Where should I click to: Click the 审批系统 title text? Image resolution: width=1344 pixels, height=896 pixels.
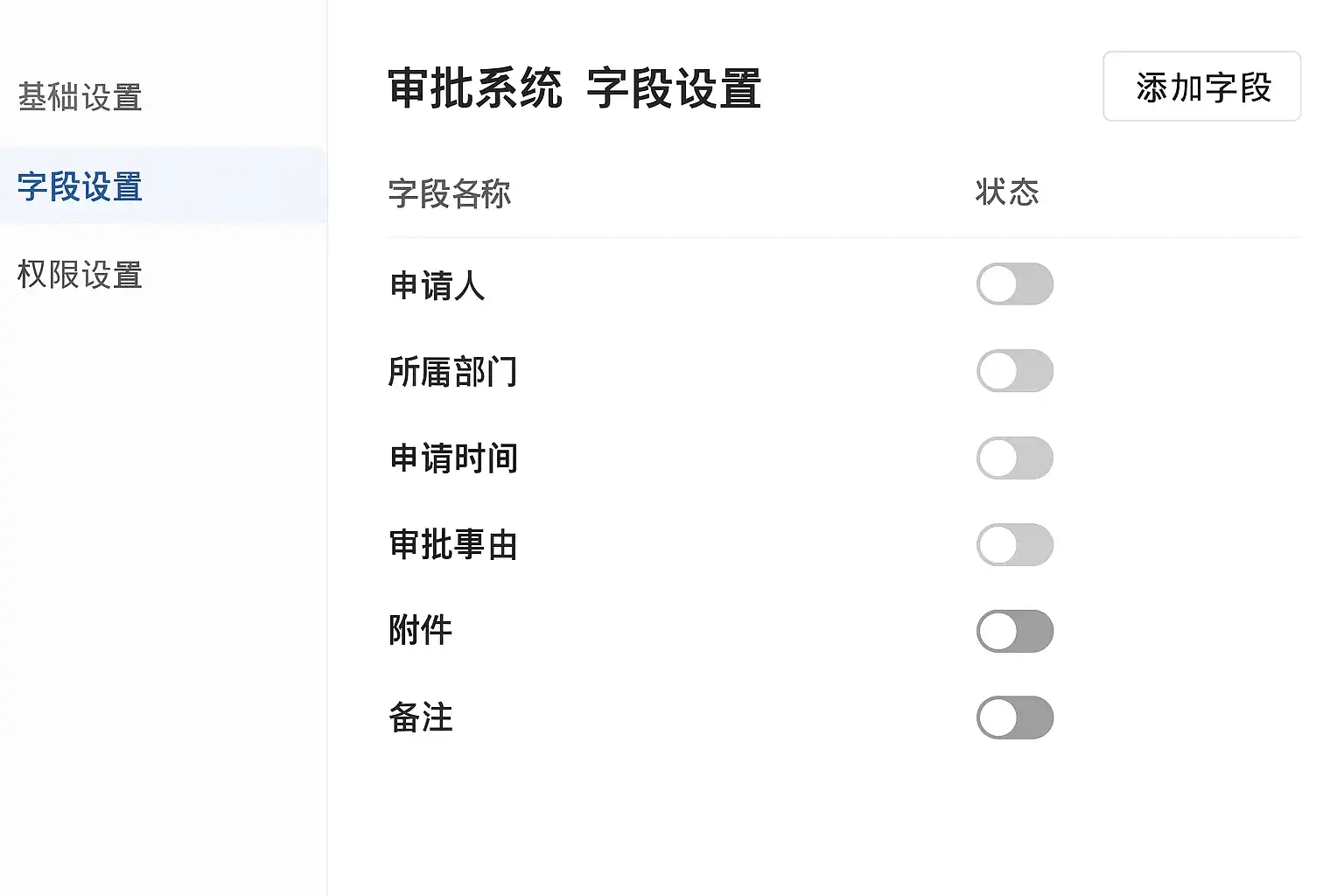475,89
